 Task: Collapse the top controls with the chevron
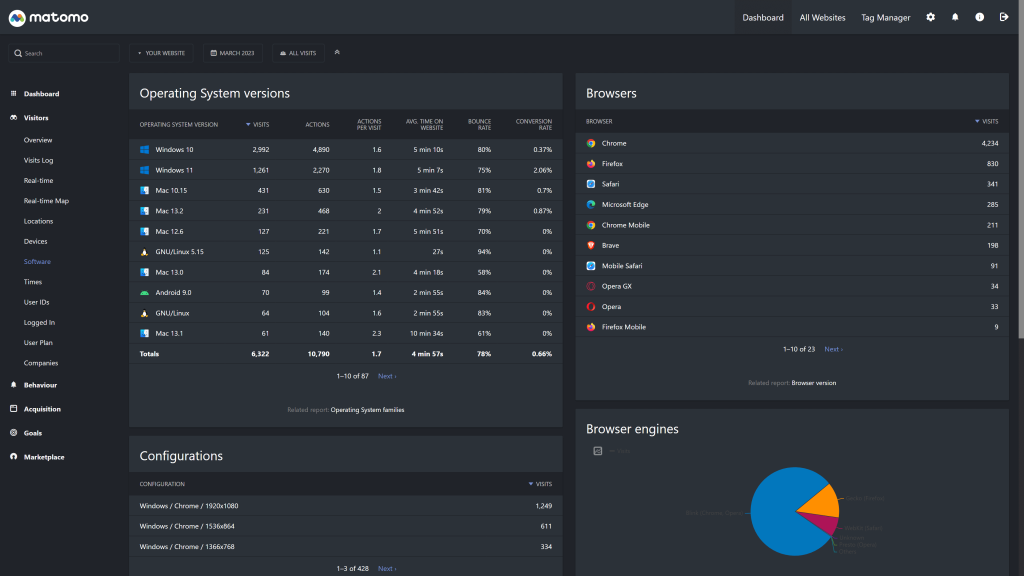(x=337, y=52)
